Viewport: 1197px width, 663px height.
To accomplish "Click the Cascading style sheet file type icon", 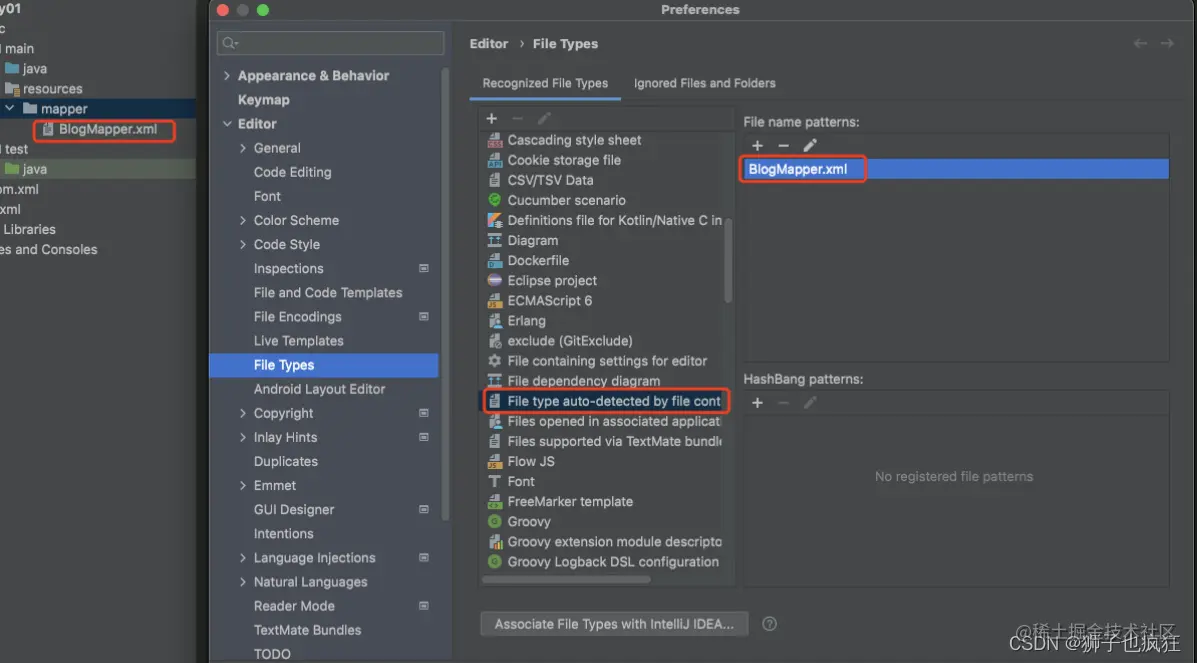I will click(495, 140).
